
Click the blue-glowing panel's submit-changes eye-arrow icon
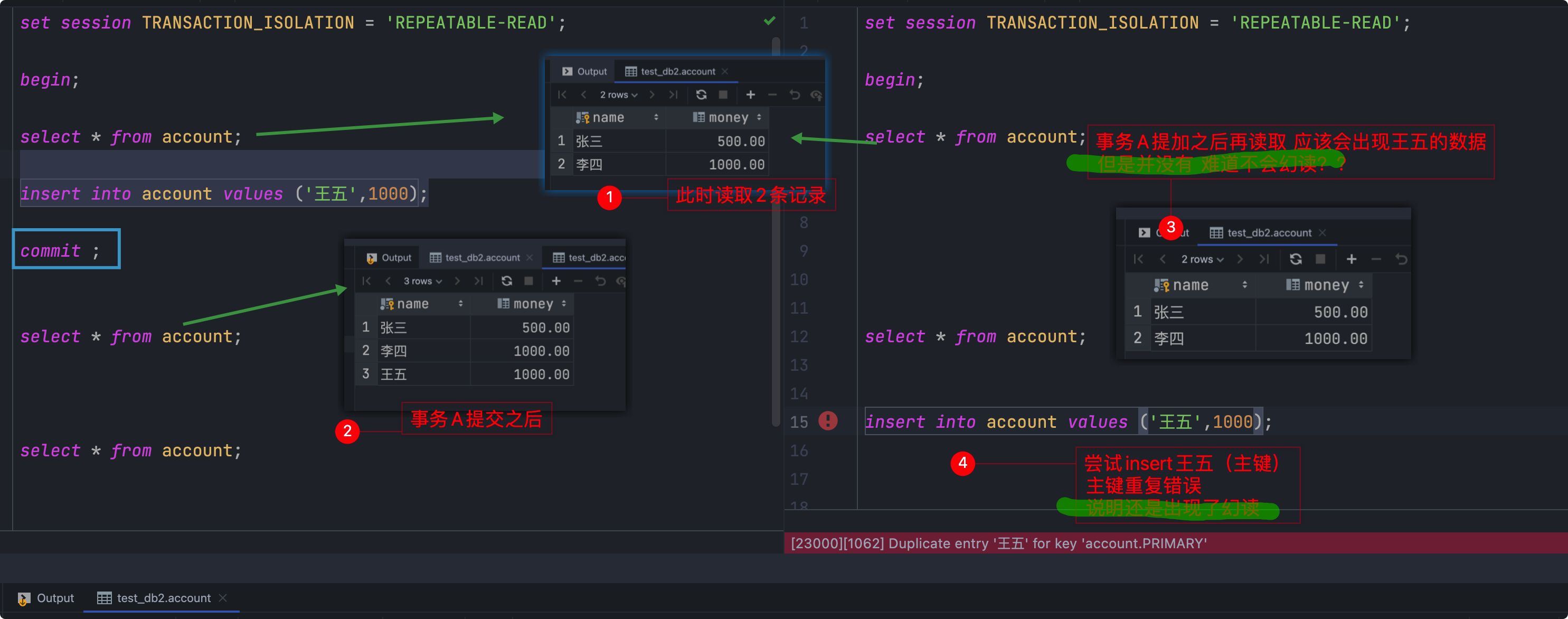point(816,95)
